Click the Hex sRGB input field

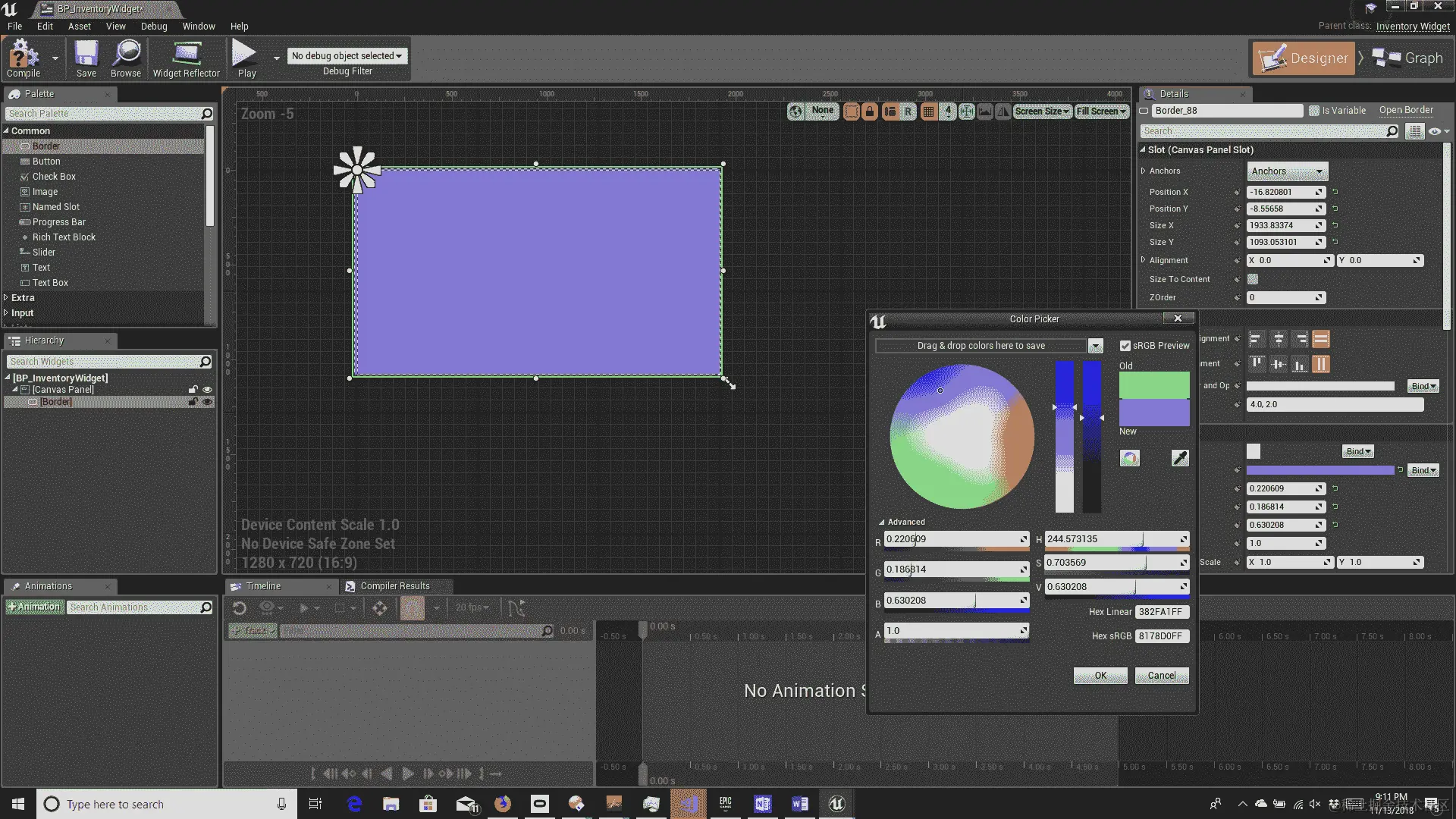pos(1161,636)
